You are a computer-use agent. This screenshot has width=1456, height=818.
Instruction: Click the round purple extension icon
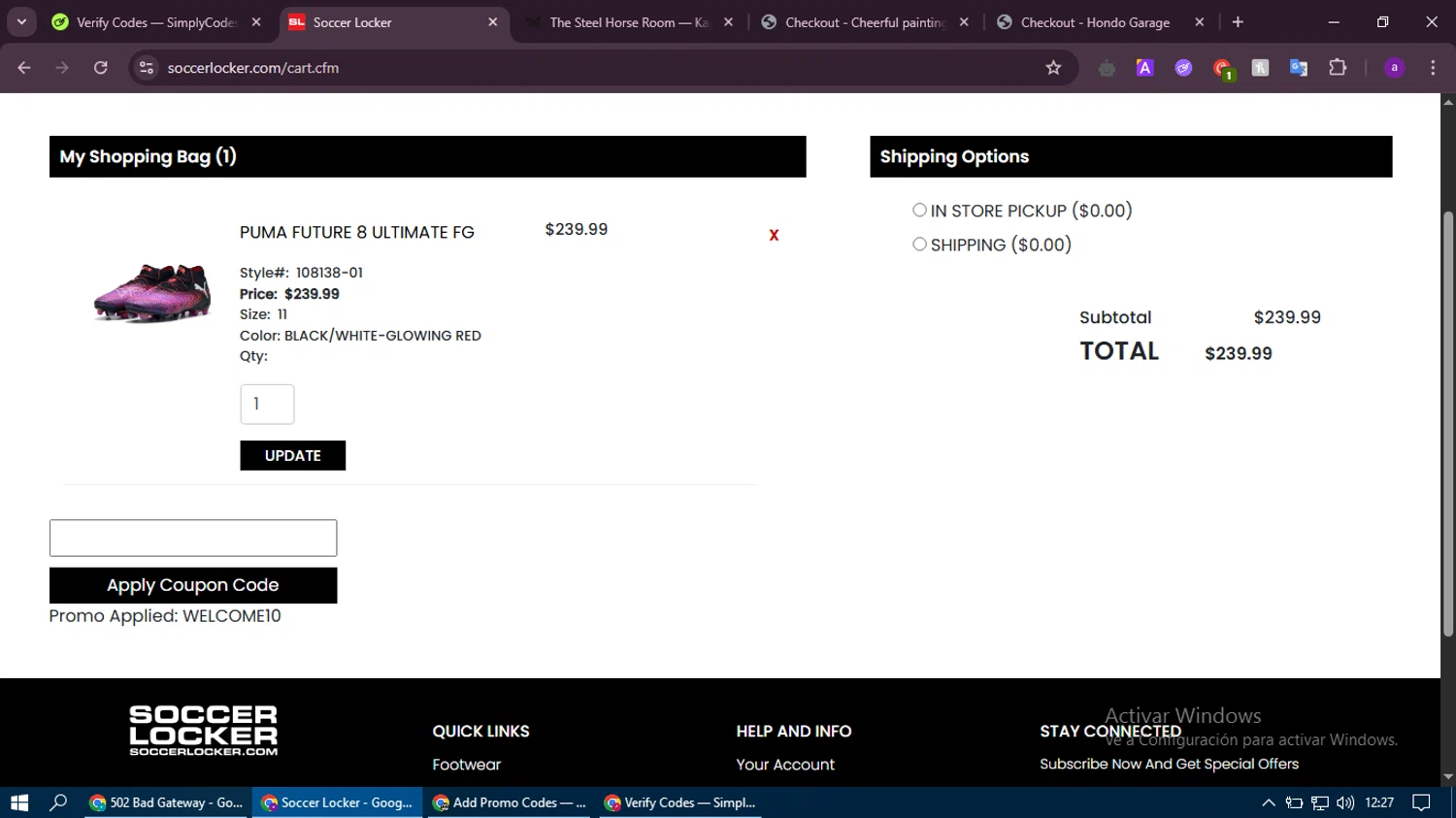[1183, 68]
